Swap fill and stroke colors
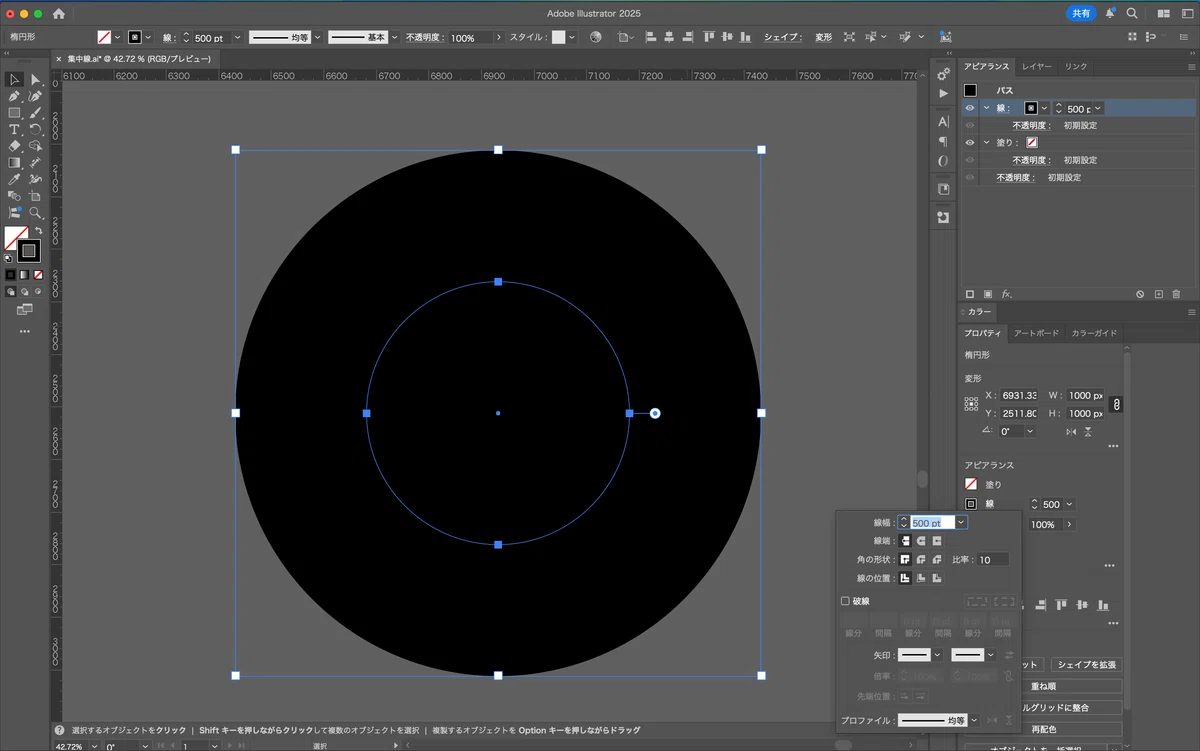 (x=37, y=231)
